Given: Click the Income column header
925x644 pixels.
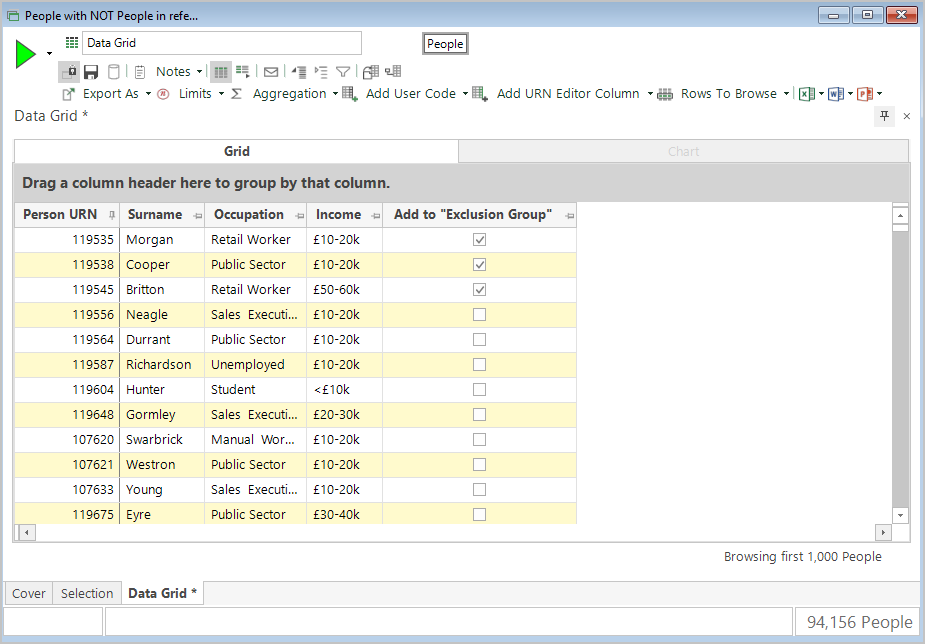Looking at the screenshot, I should [x=345, y=215].
